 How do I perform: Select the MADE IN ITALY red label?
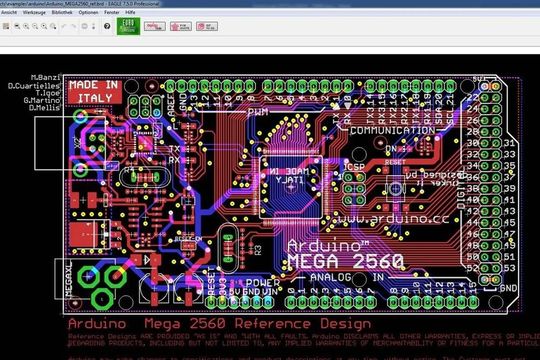click(95, 92)
